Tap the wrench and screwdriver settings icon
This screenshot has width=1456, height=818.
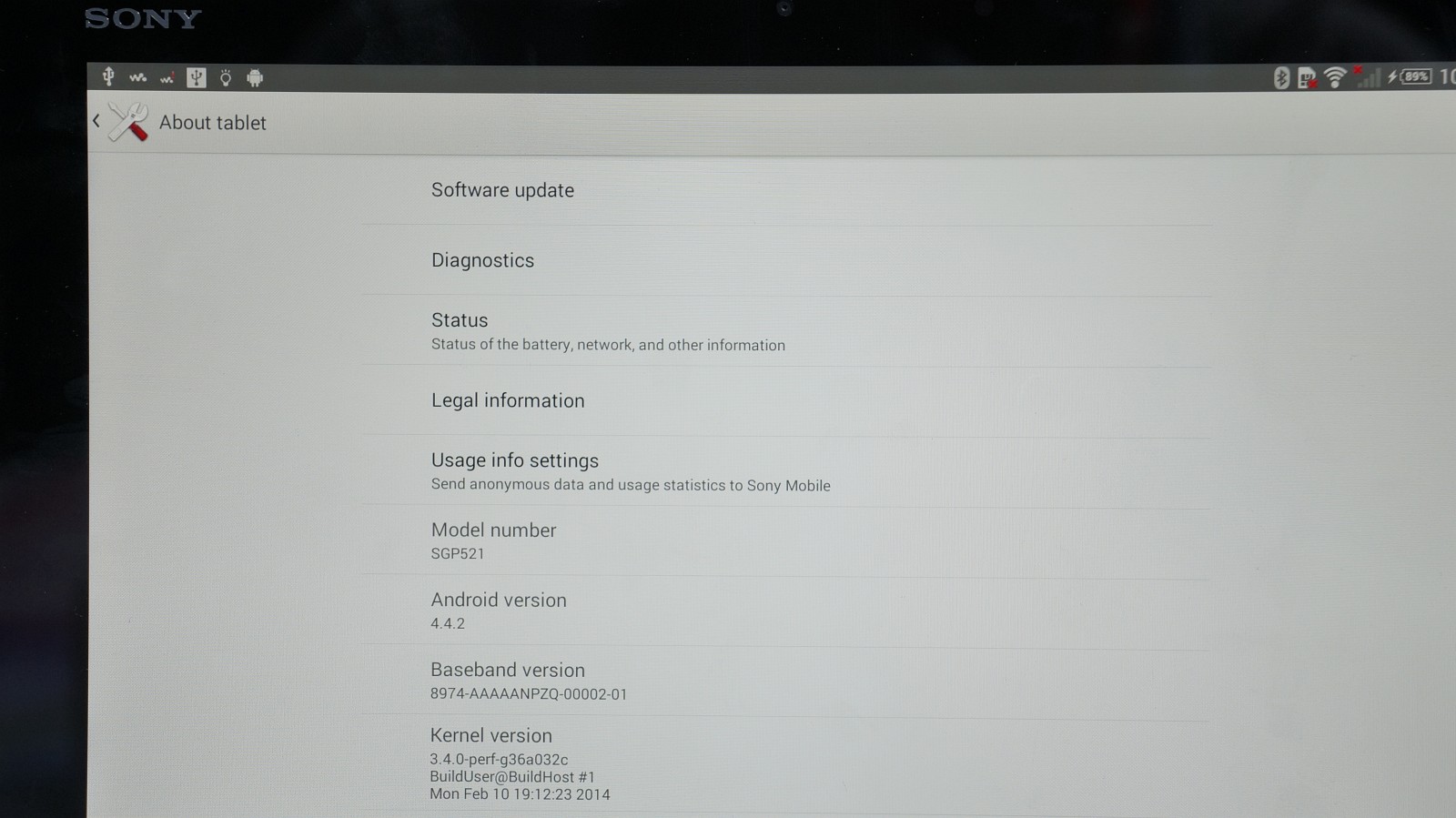pos(128,122)
